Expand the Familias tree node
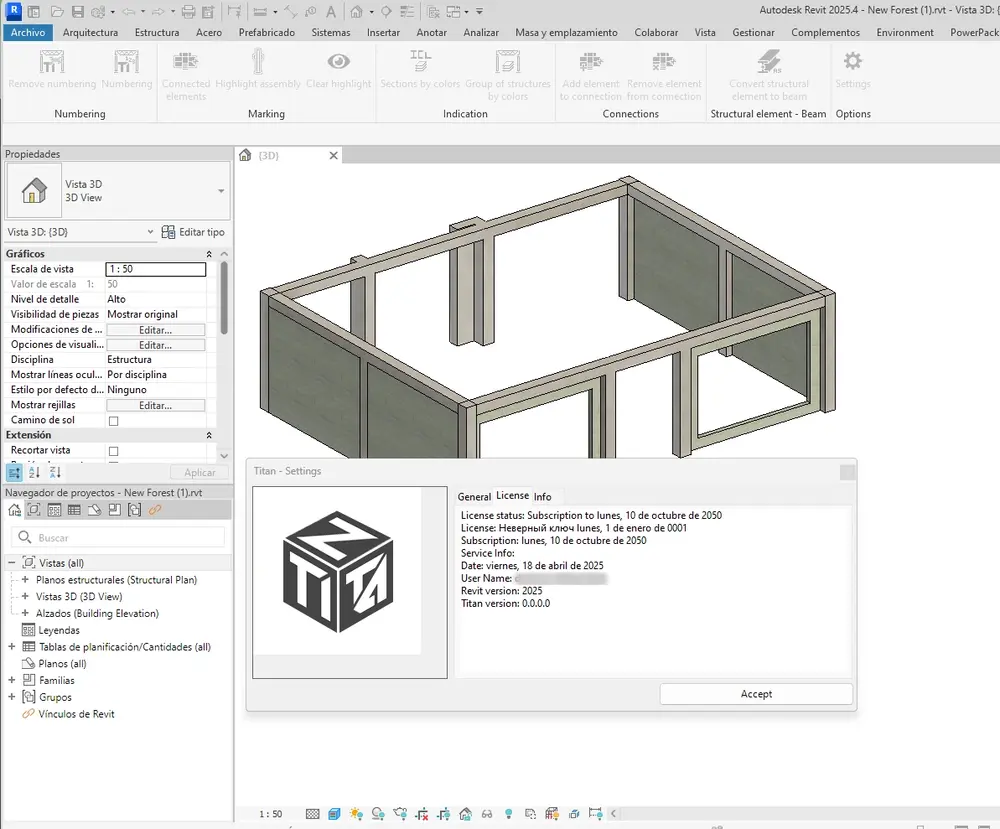 [11, 680]
